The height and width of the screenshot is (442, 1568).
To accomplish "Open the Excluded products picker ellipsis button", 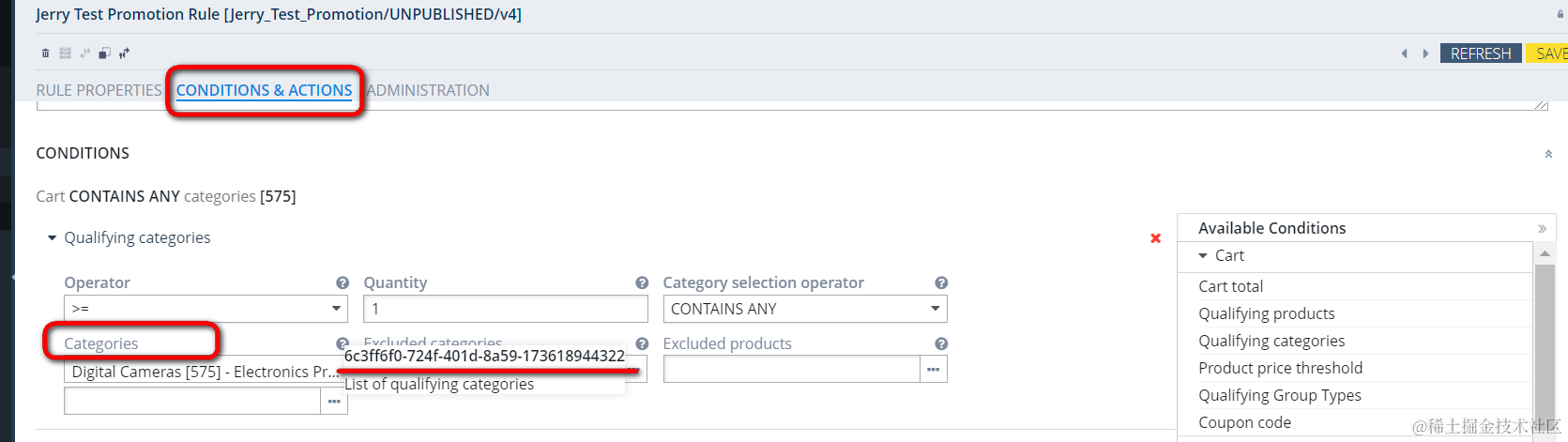I will coord(933,370).
